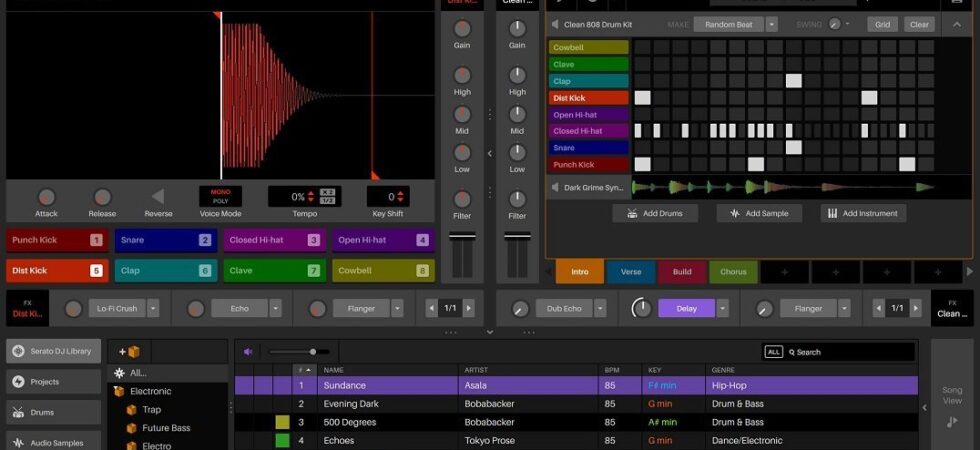
Task: Select the Drums sidebar icon
Action: [18, 412]
